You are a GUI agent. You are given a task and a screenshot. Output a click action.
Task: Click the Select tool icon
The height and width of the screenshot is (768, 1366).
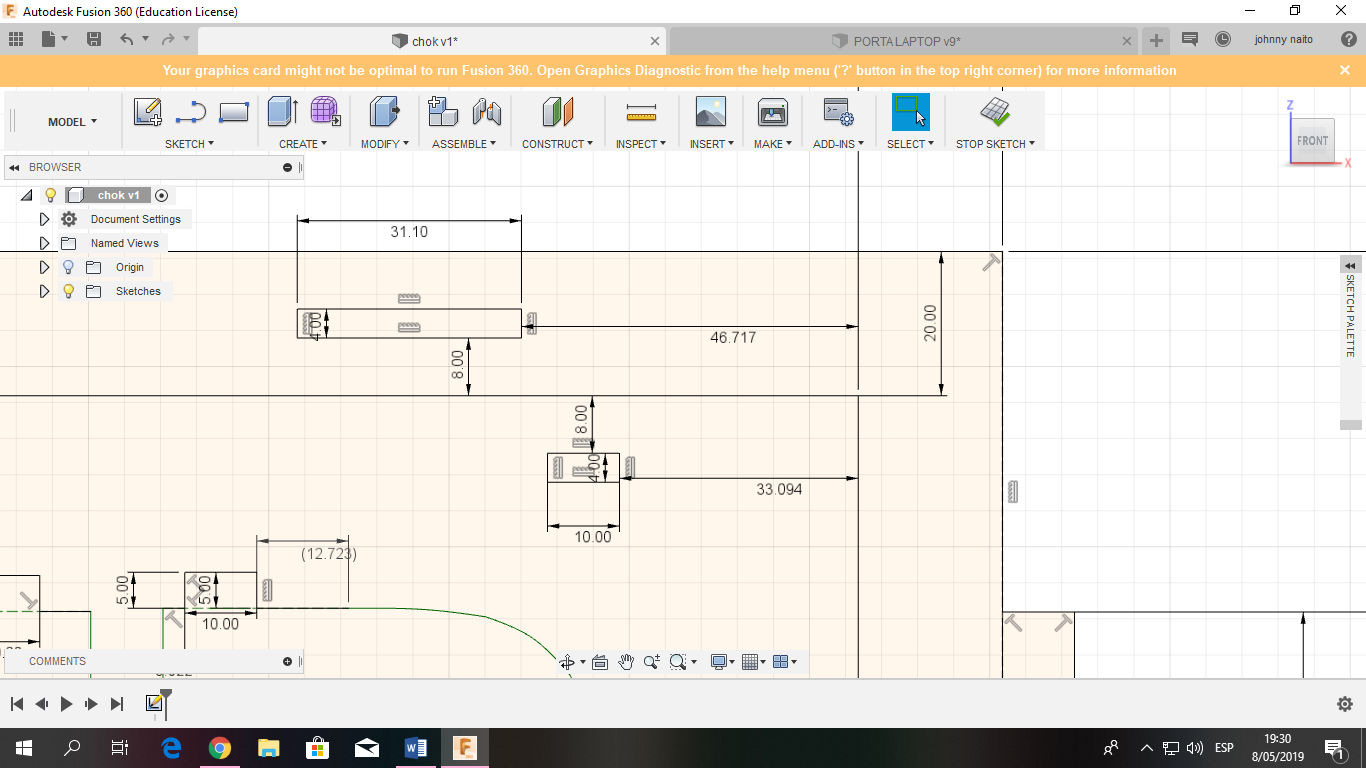pos(910,112)
